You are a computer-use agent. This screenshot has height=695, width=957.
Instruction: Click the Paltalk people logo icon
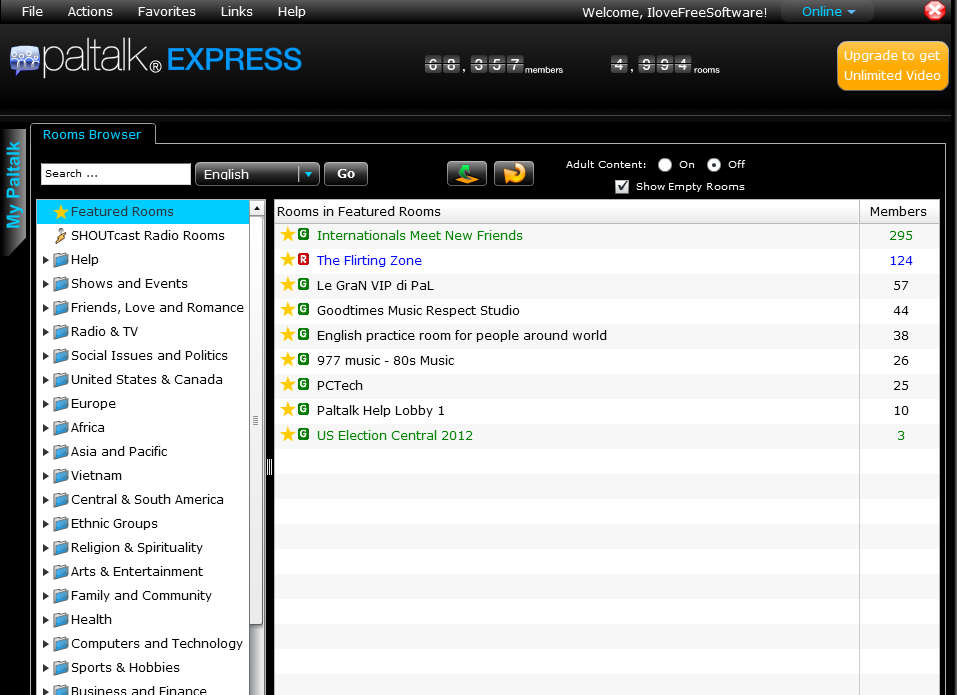point(24,60)
